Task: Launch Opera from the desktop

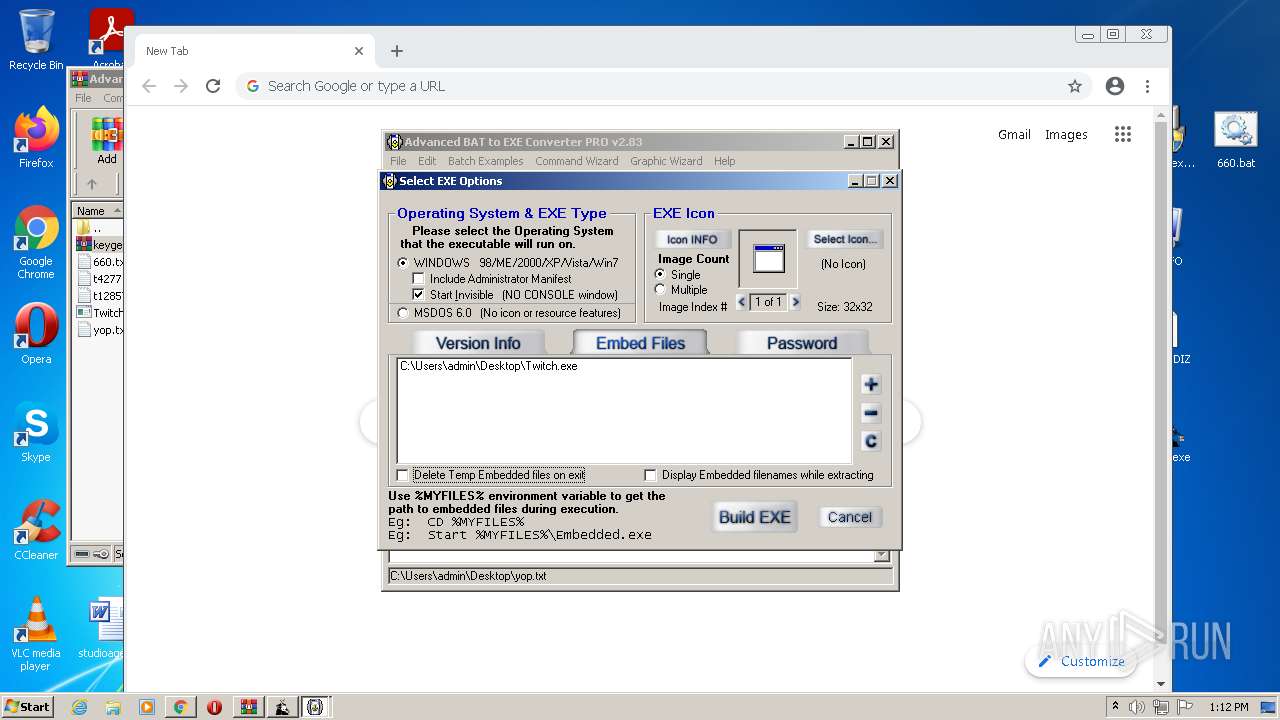Action: (x=36, y=333)
